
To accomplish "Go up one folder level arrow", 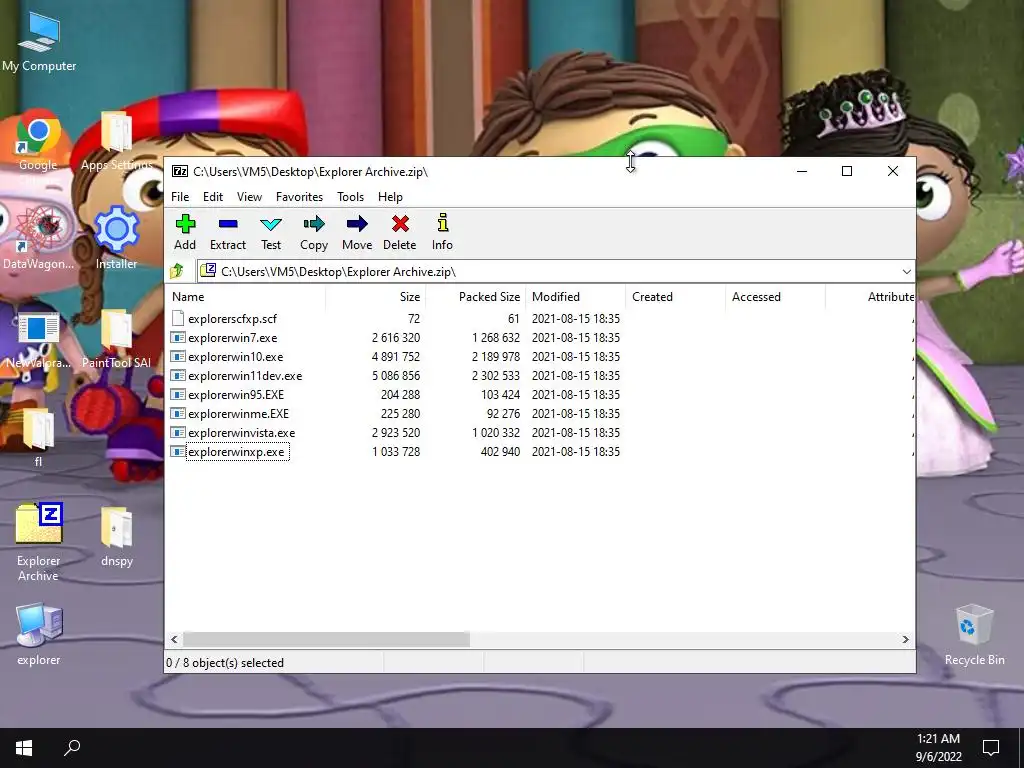I will click(177, 271).
